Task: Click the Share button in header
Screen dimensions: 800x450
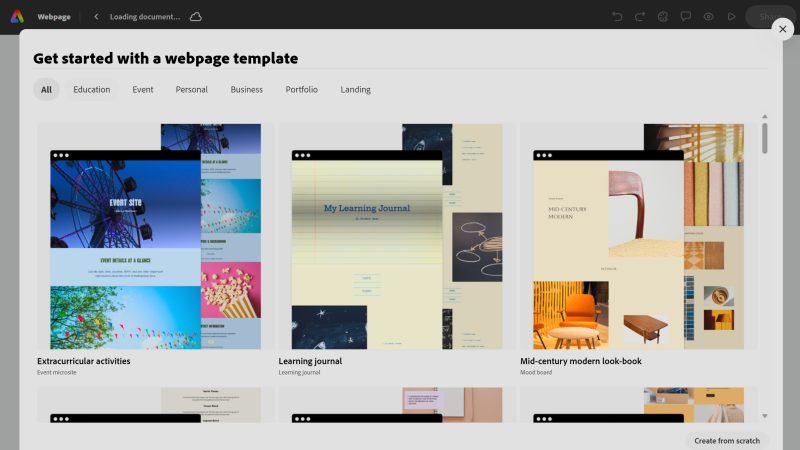Action: (769, 16)
